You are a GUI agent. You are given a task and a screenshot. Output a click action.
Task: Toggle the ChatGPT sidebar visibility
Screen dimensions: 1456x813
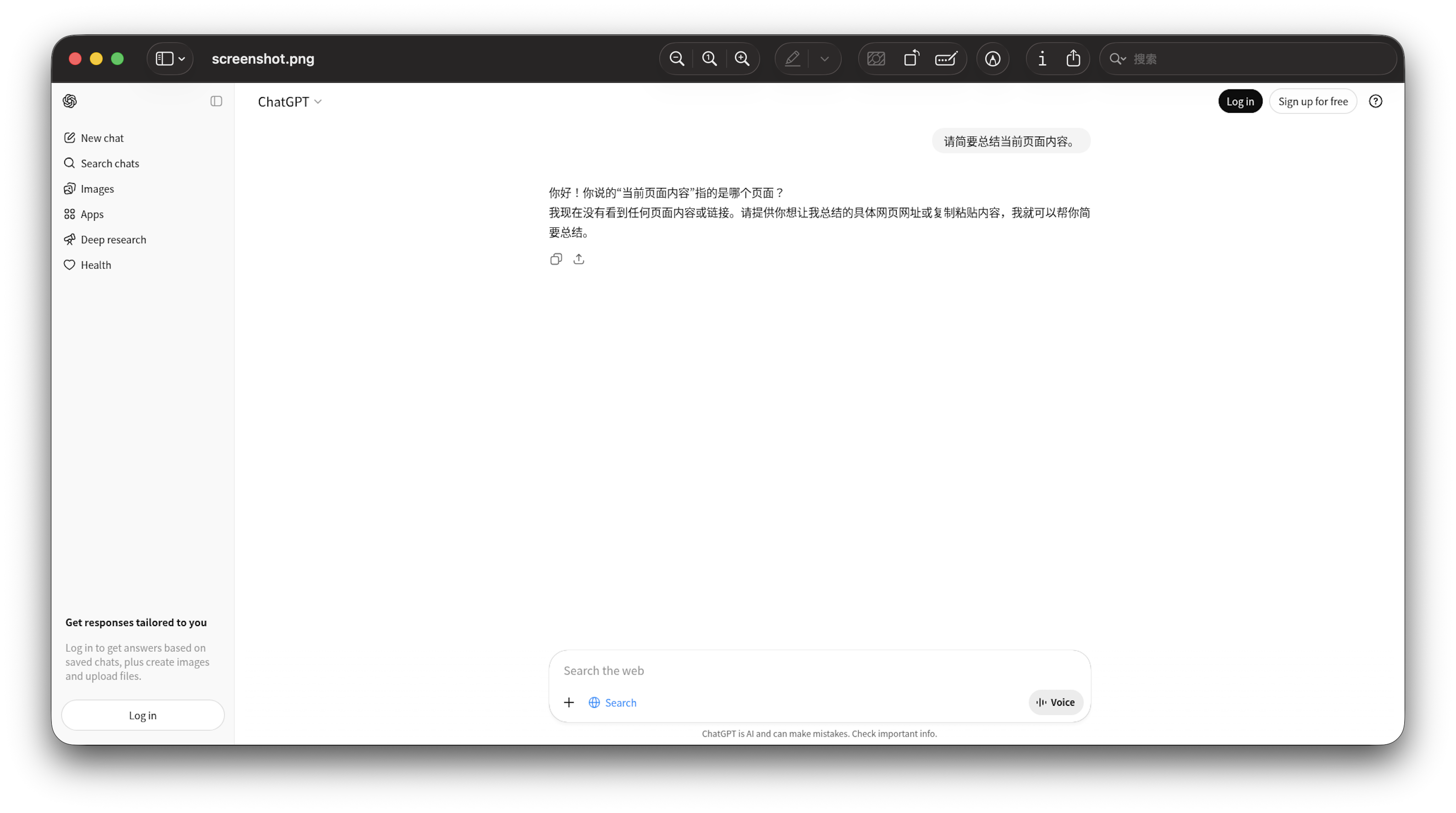pos(215,101)
